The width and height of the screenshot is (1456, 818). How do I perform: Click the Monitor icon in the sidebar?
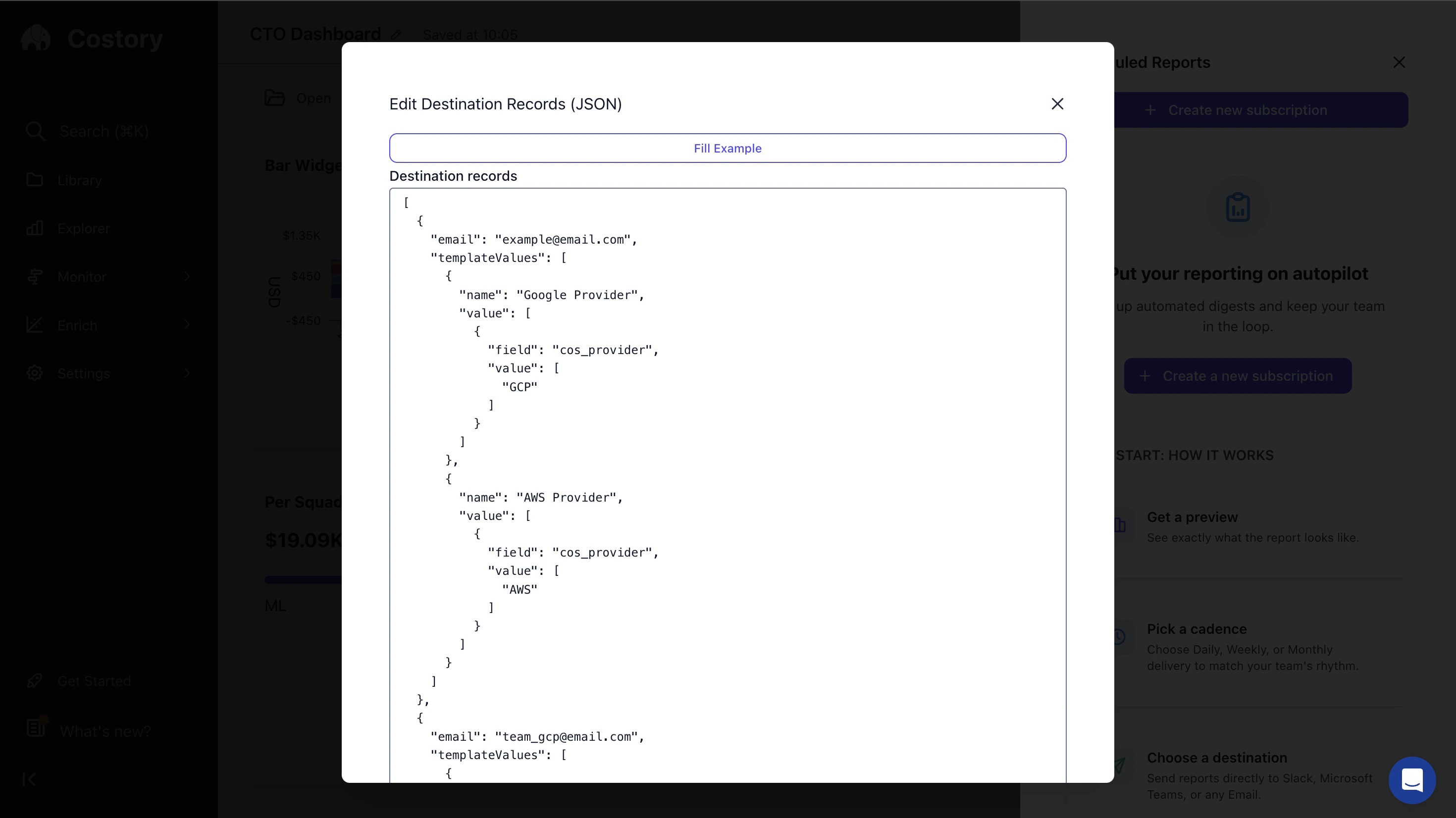[35, 276]
